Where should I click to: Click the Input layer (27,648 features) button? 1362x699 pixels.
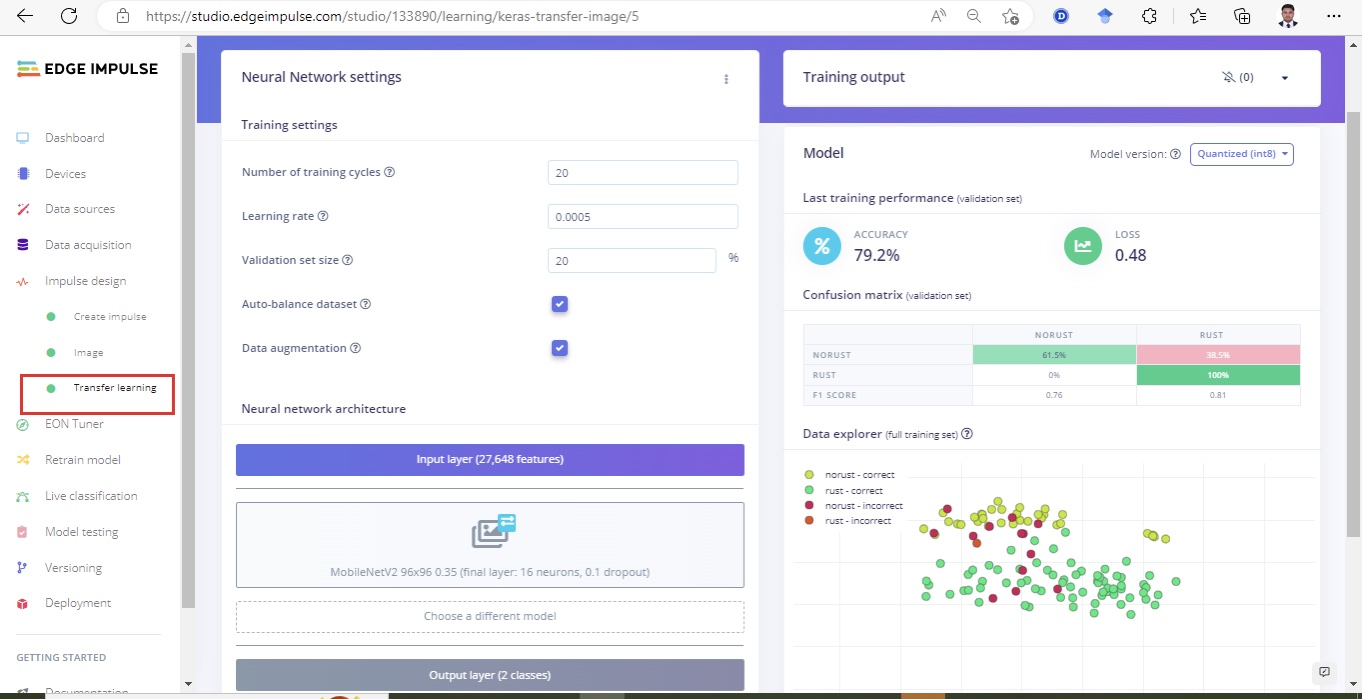[490, 460]
